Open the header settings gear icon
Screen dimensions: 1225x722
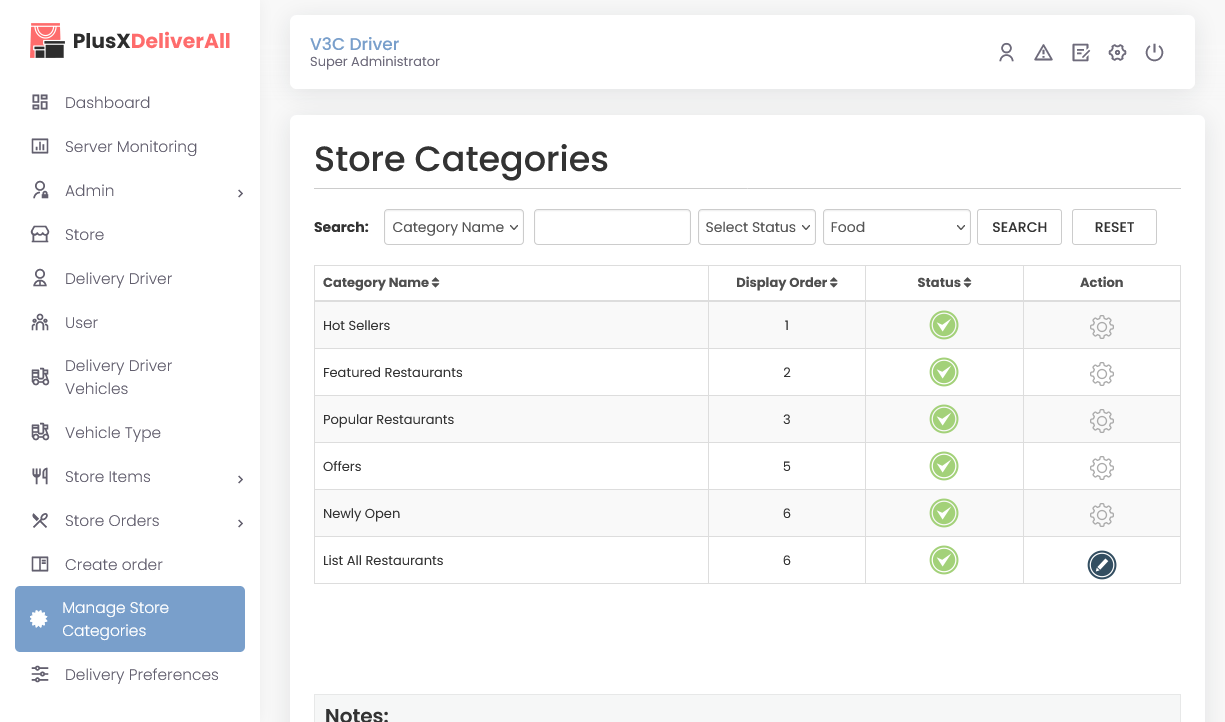[1117, 53]
